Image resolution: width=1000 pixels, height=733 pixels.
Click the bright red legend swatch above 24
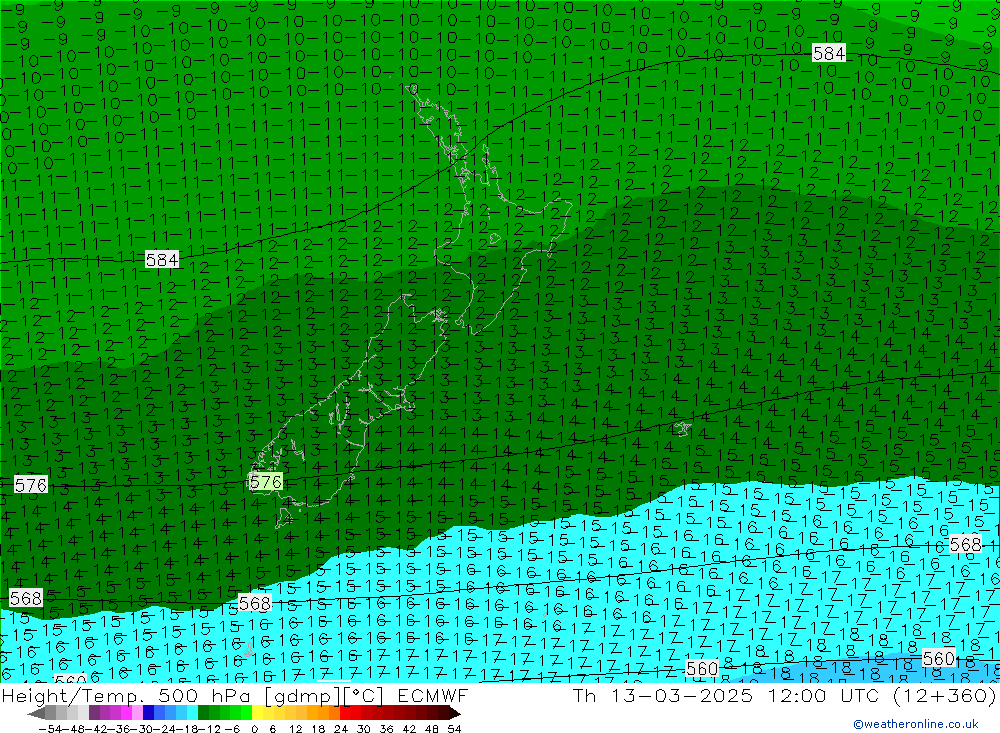click(x=345, y=713)
